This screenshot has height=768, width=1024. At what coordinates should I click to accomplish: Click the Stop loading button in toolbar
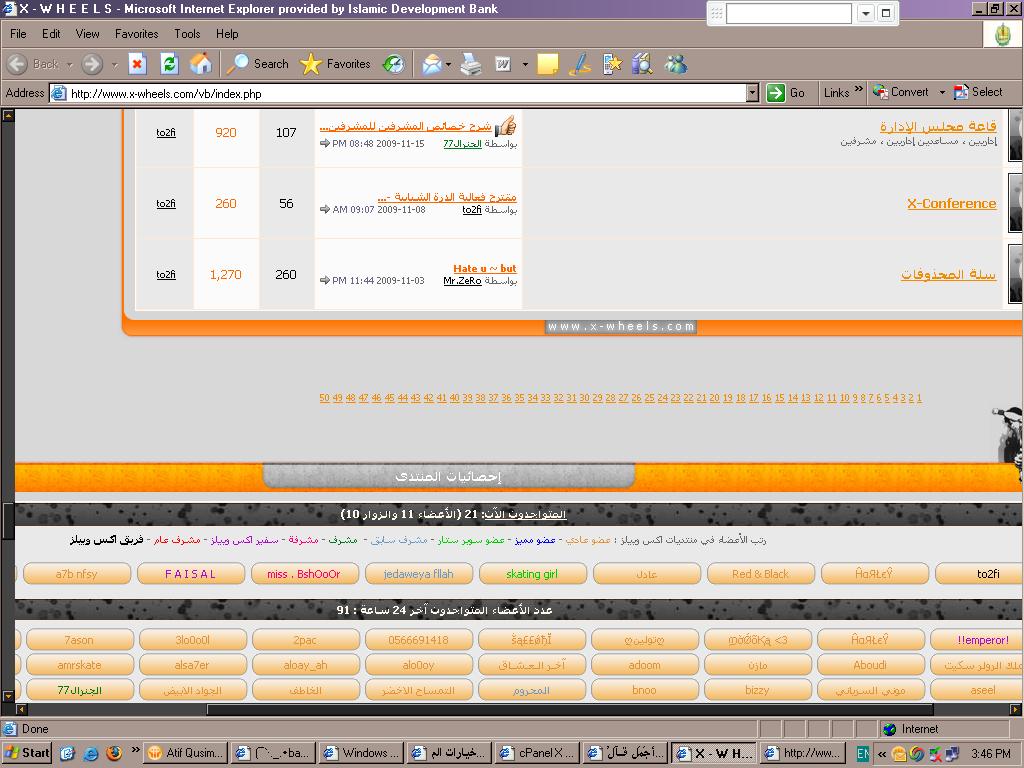click(138, 64)
